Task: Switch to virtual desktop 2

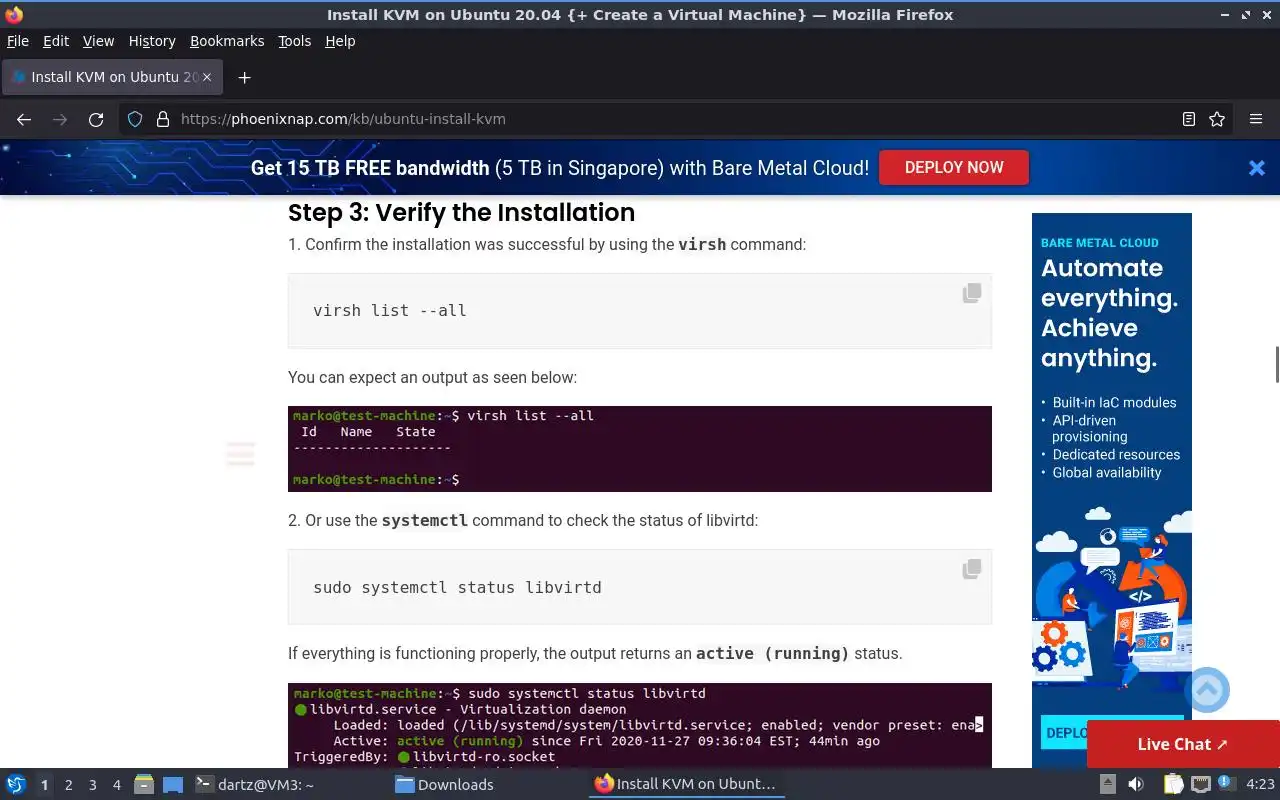Action: [69, 785]
